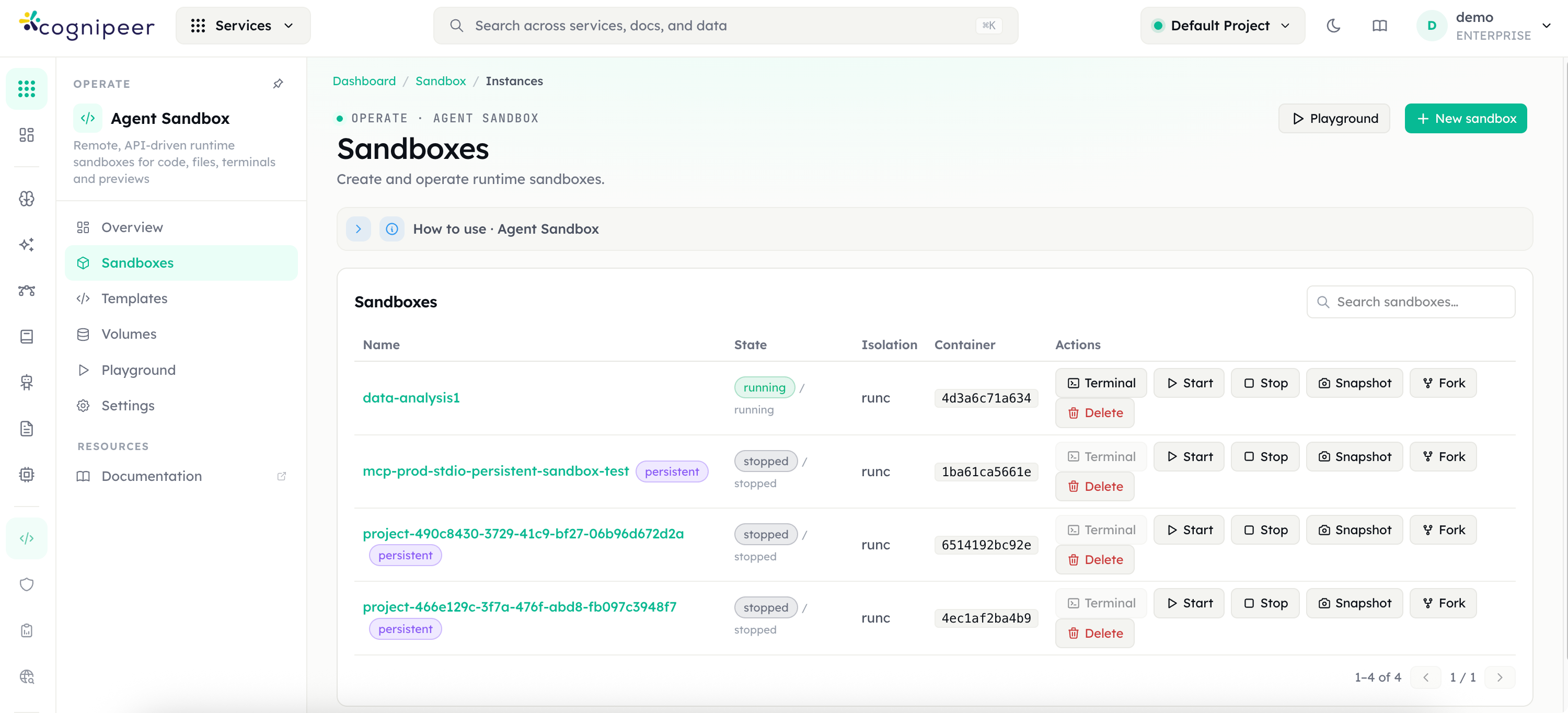The height and width of the screenshot is (713, 1568).
Task: Open the clipboard icon in left rail
Action: coord(27,630)
